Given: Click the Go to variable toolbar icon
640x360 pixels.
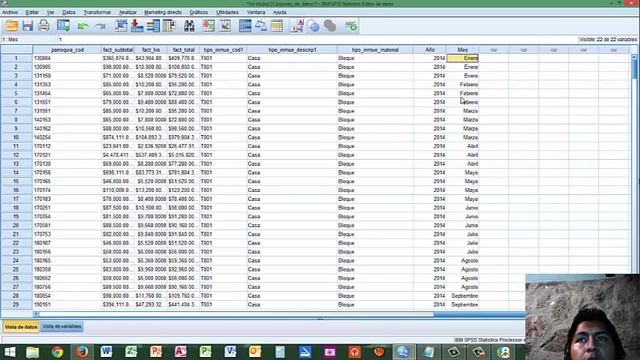Looking at the screenshot, I should (x=137, y=26).
